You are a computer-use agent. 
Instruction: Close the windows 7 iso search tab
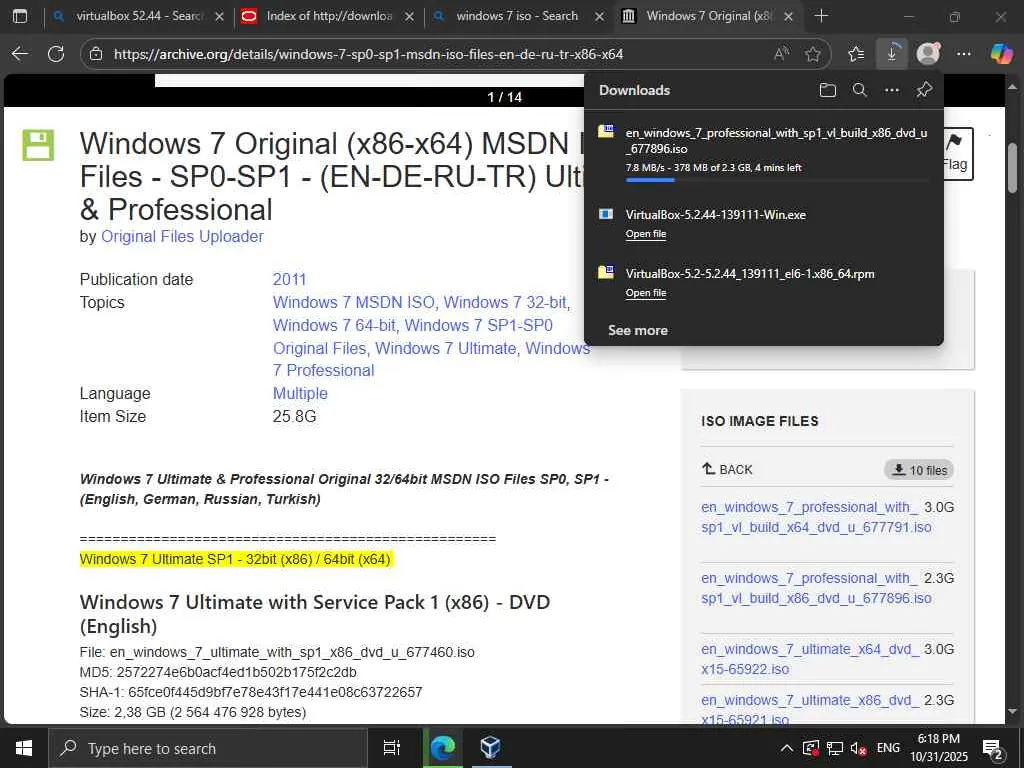point(600,16)
